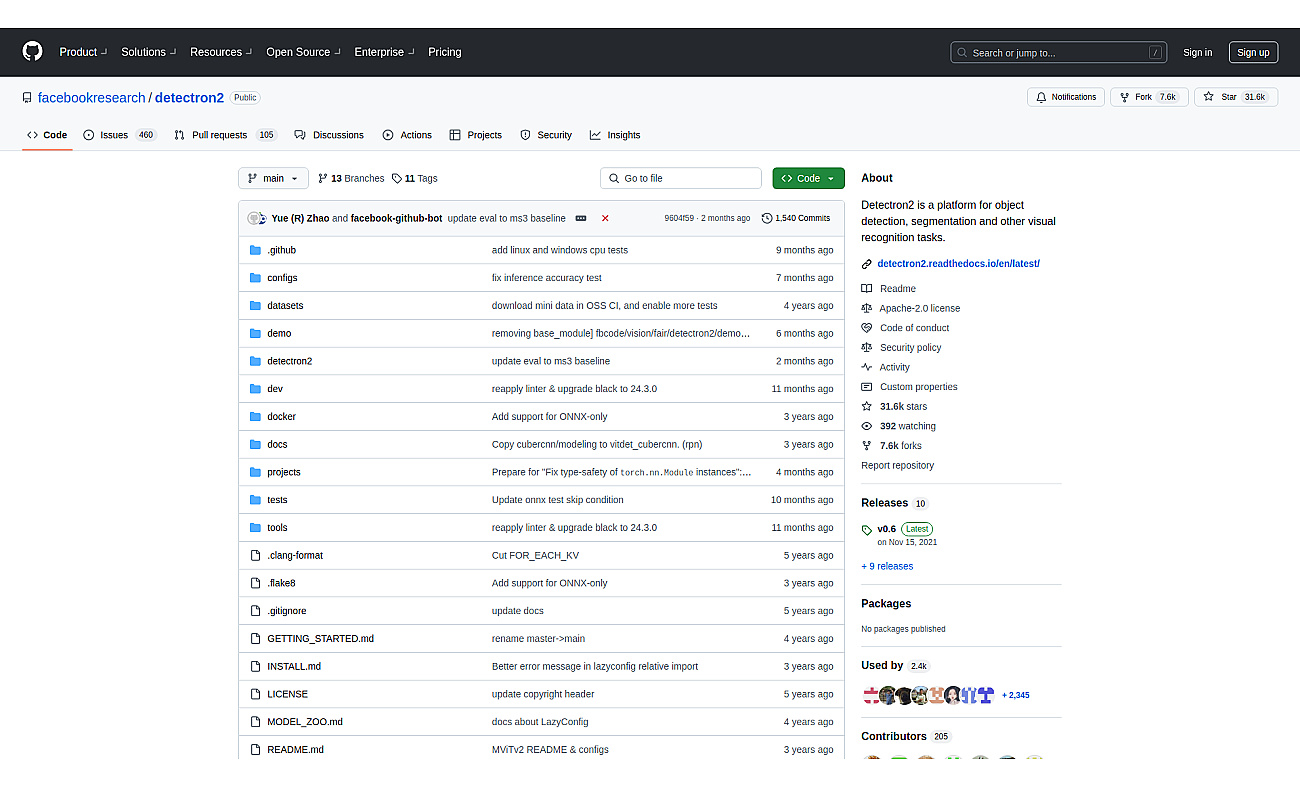Click the README.md file icon

click(255, 749)
